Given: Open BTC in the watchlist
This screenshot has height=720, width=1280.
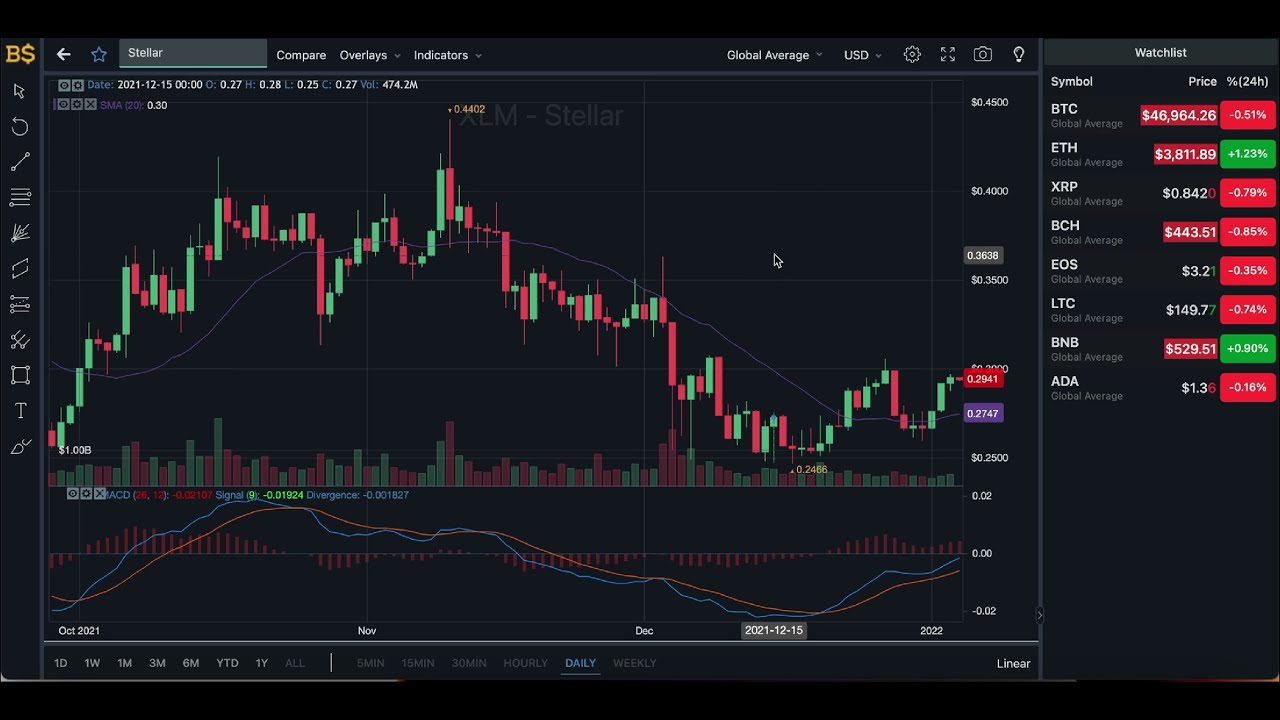Looking at the screenshot, I should [1161, 115].
